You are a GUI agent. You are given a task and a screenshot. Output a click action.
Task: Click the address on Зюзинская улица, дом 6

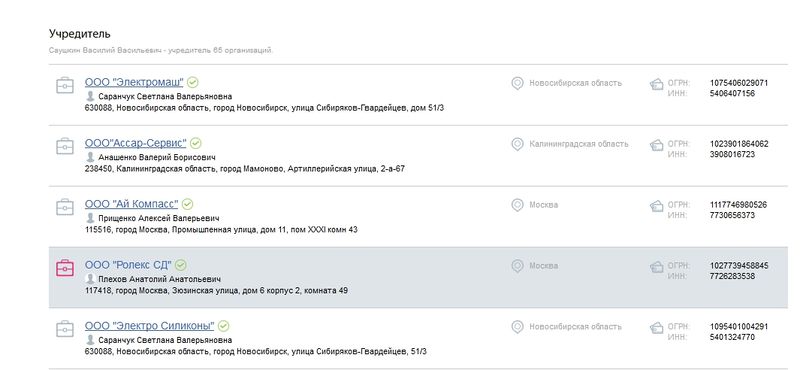pyautogui.click(x=216, y=290)
